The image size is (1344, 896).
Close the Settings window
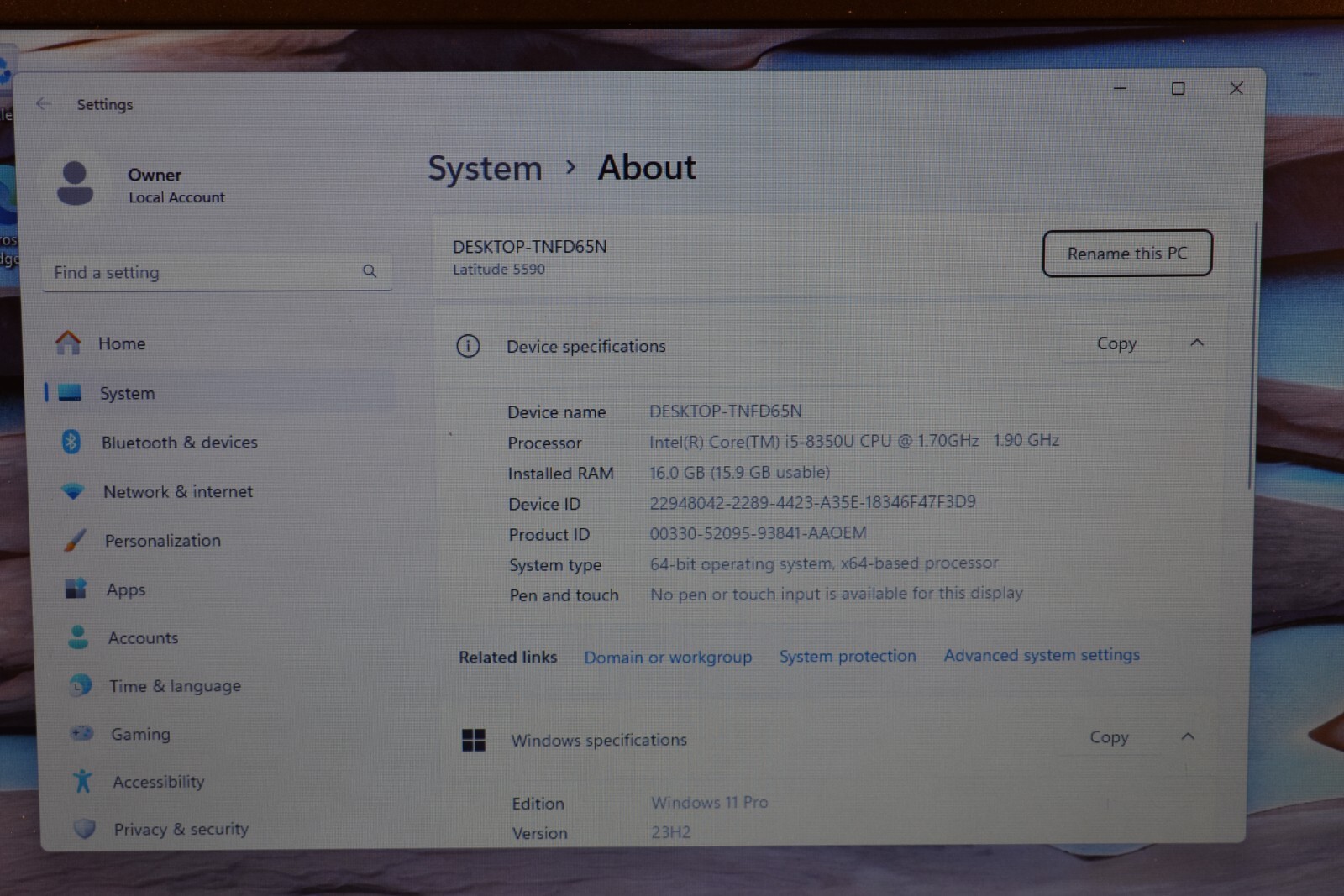(x=1236, y=88)
